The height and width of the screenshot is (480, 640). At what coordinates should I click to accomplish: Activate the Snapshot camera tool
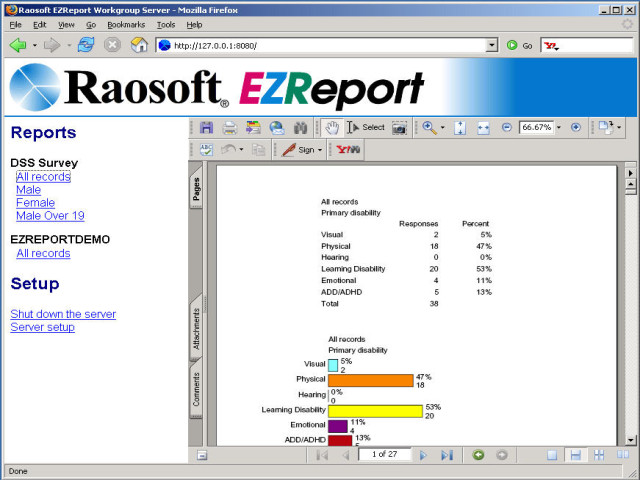(399, 128)
